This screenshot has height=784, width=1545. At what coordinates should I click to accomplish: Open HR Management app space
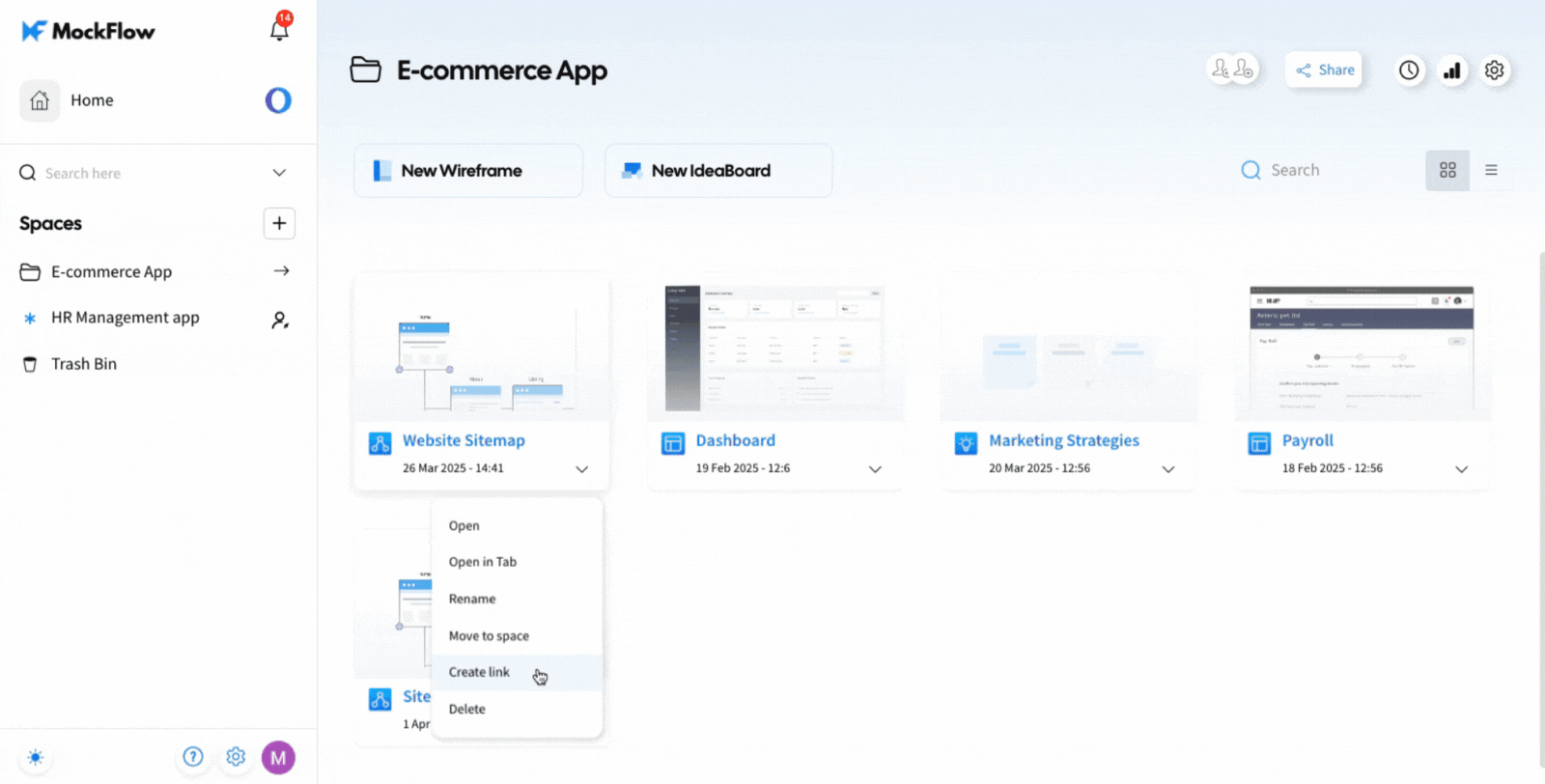[x=125, y=318]
